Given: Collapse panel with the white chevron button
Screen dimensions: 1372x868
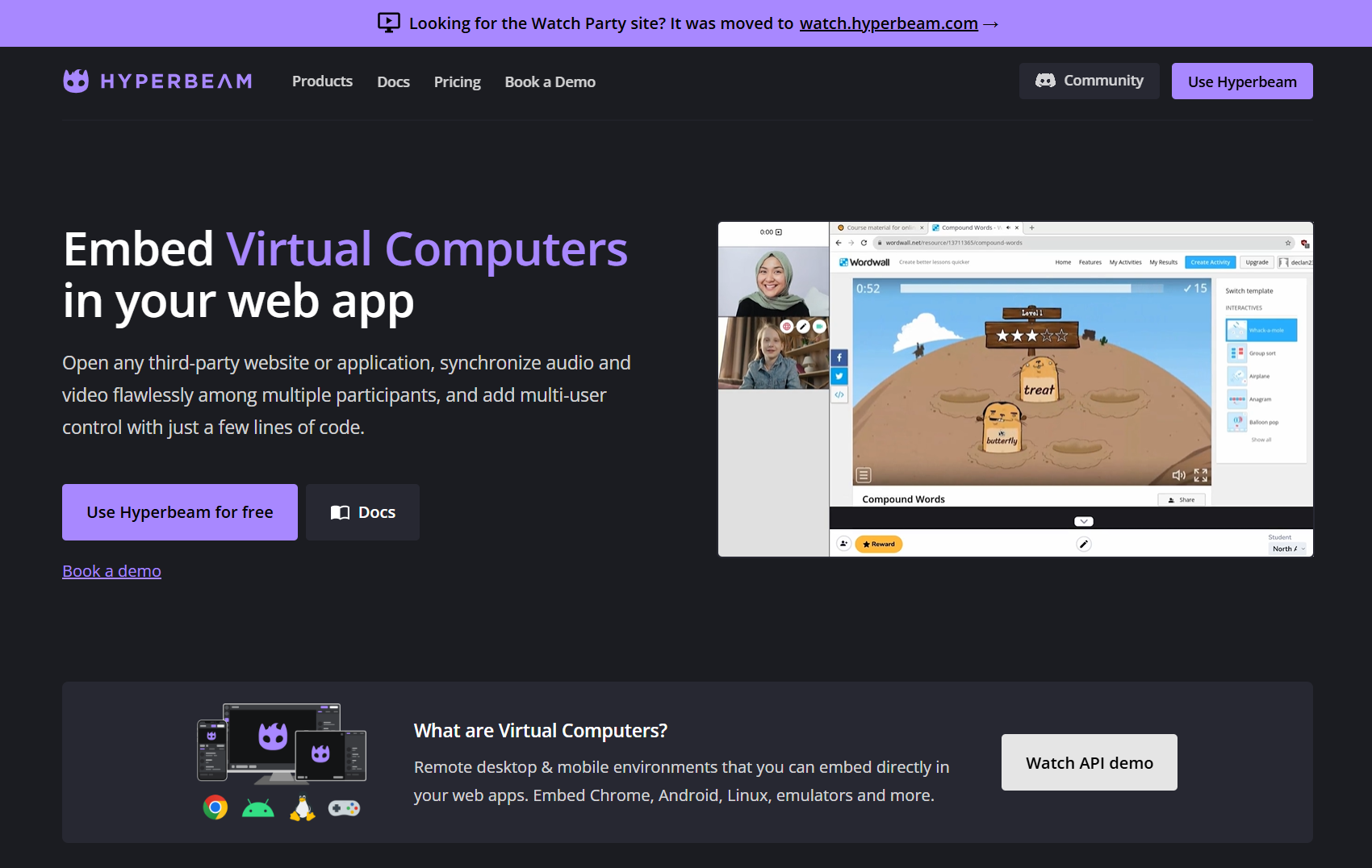Looking at the screenshot, I should click(x=1084, y=521).
